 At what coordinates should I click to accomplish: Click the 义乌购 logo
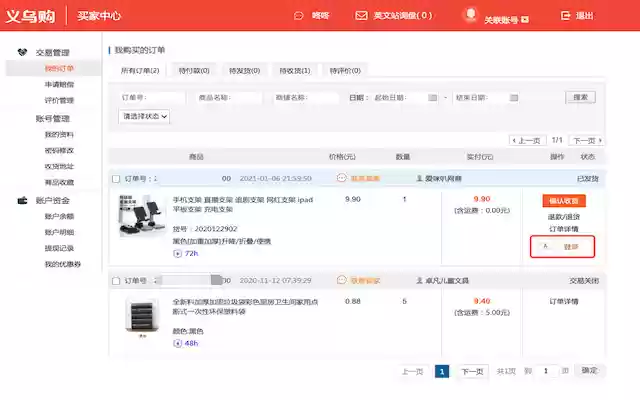click(x=31, y=16)
